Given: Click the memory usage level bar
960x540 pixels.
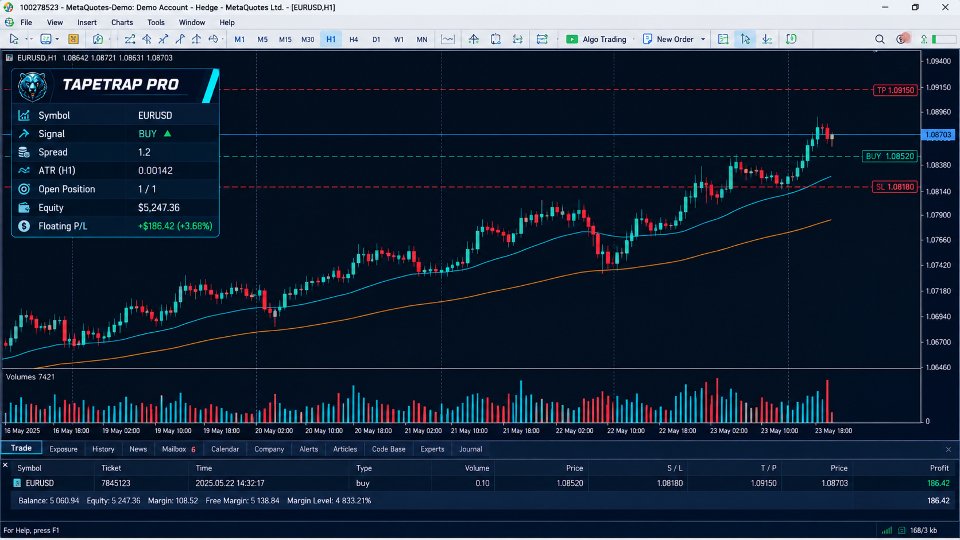Looking at the screenshot, I should 943,39.
